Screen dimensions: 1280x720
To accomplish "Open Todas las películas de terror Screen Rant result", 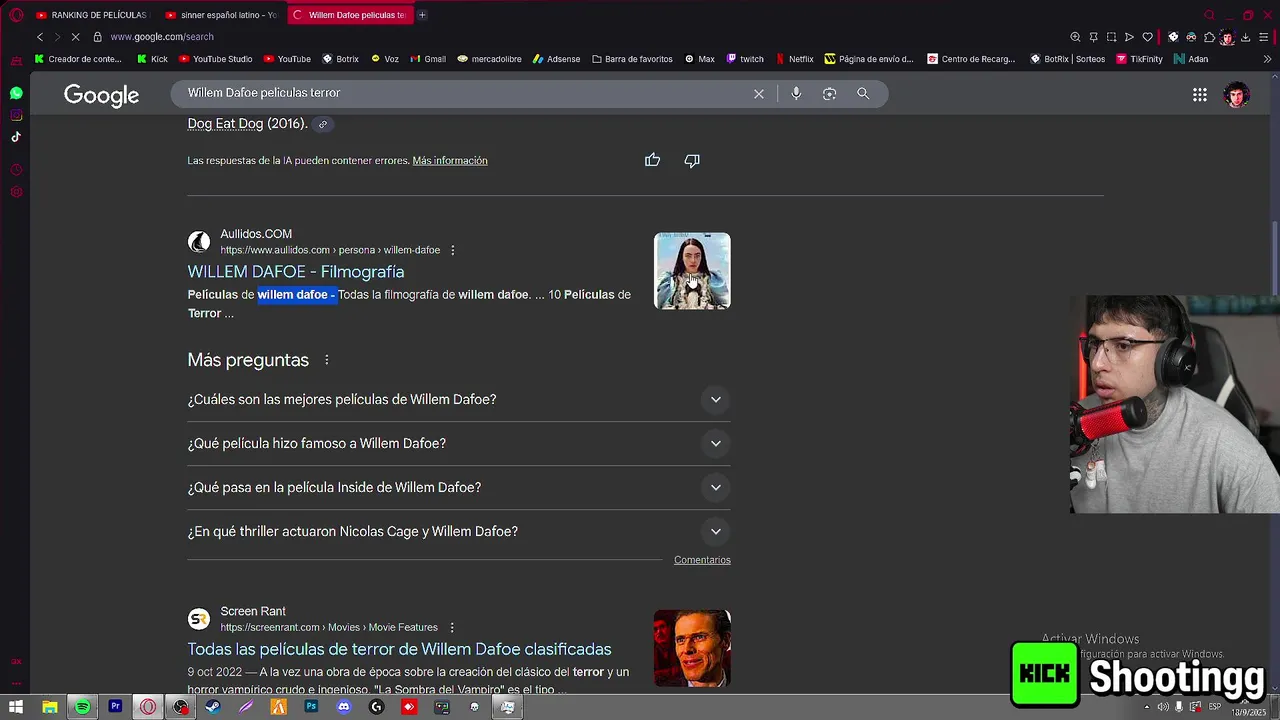I will tap(400, 649).
